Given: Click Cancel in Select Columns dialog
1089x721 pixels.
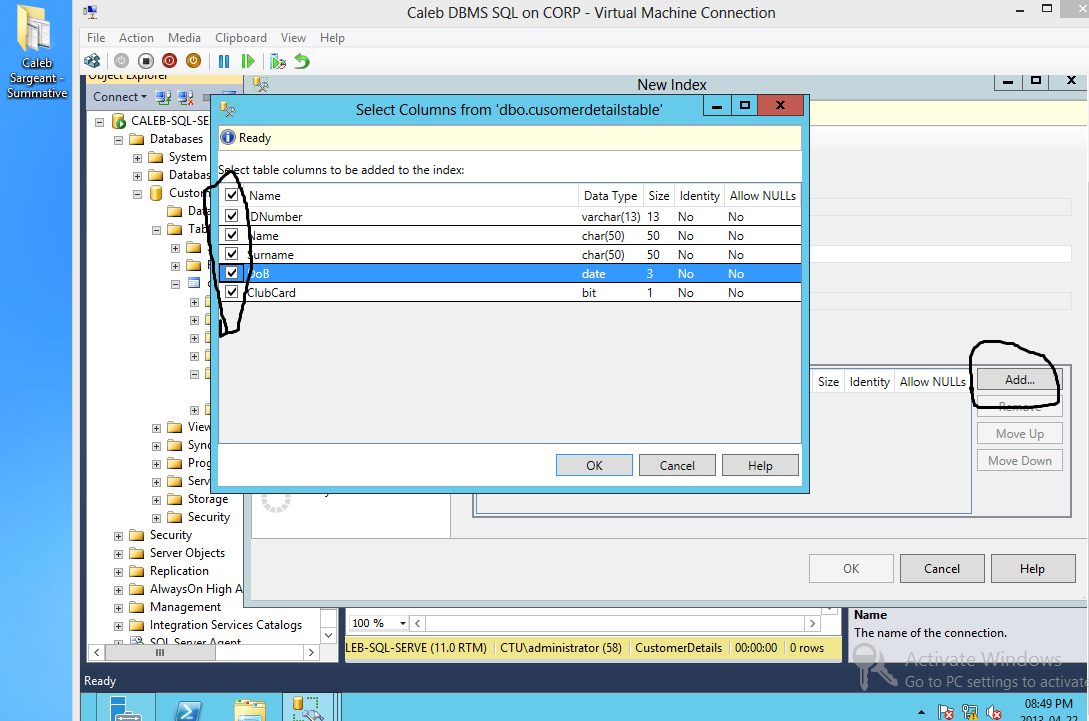Looking at the screenshot, I should (677, 465).
